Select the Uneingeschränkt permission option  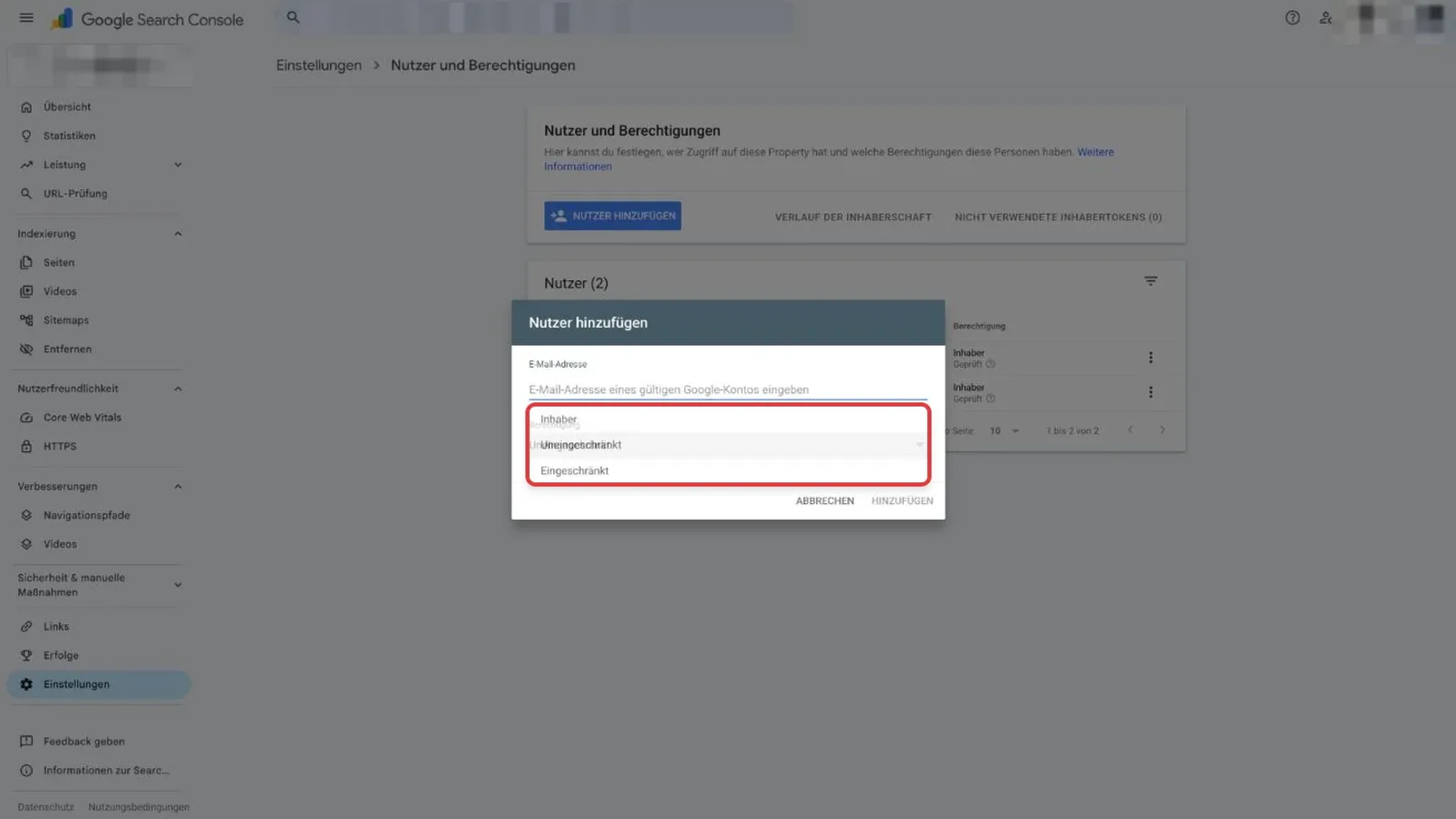[728, 445]
